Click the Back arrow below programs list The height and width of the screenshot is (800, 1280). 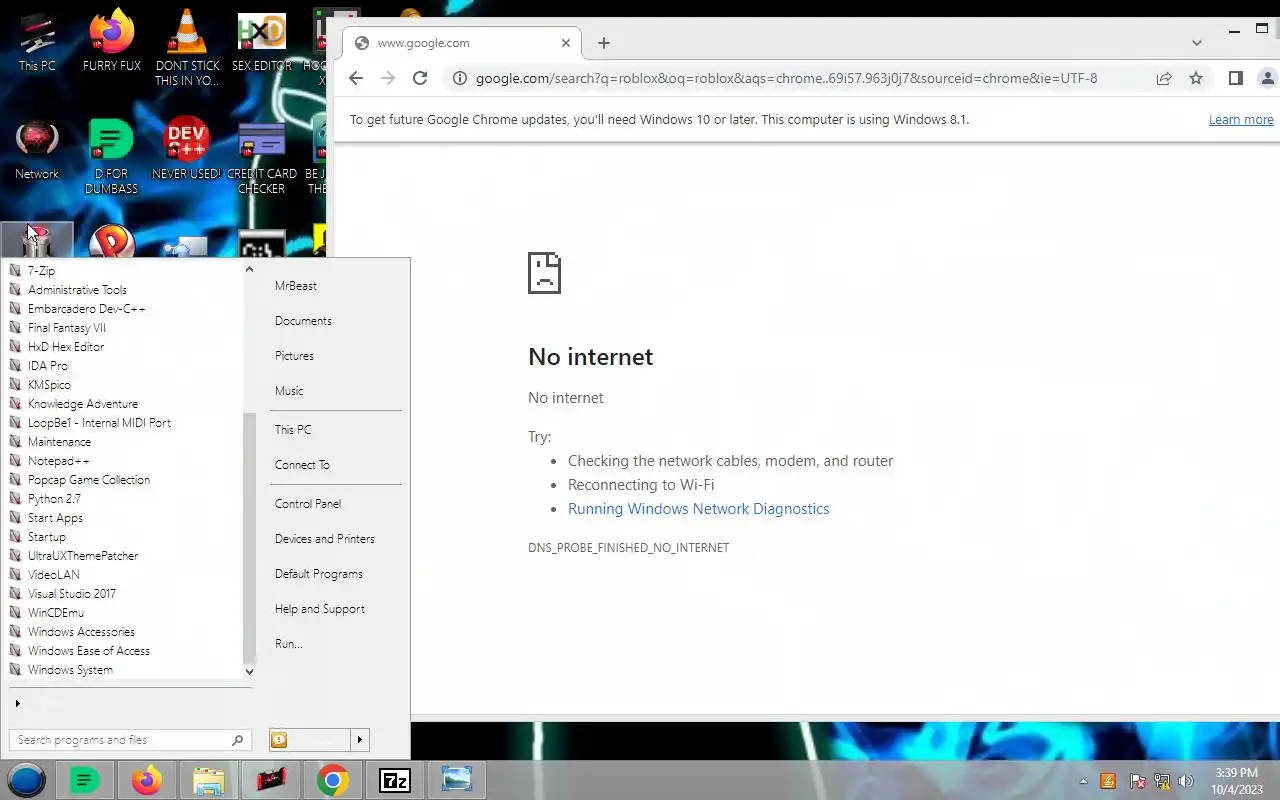click(17, 704)
